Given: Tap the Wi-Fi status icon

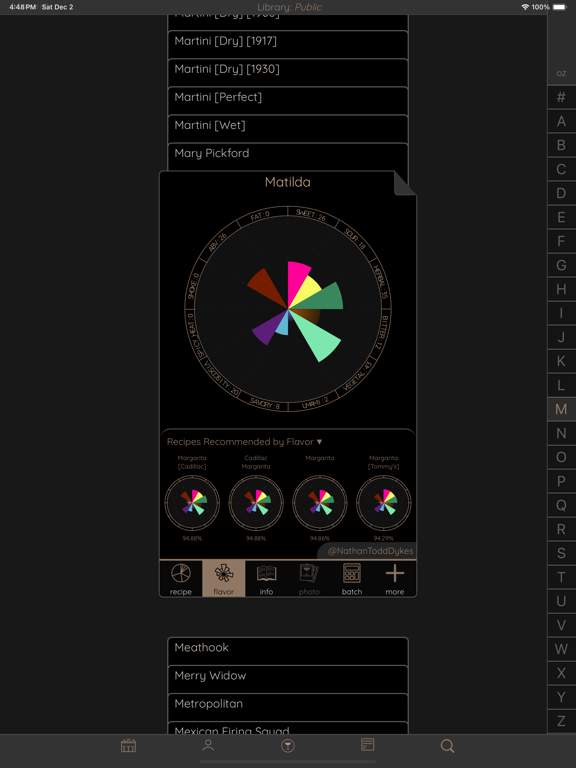Looking at the screenshot, I should tap(525, 7).
